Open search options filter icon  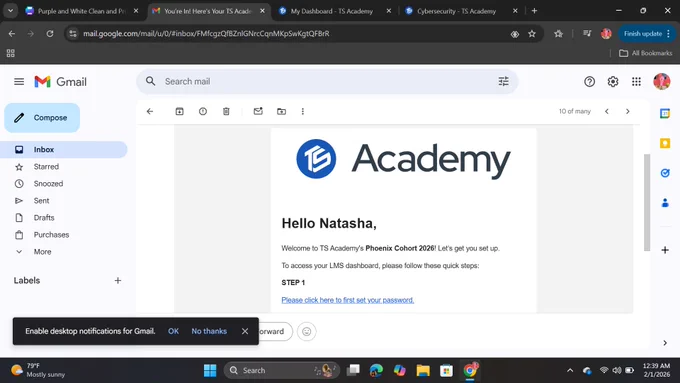[503, 81]
